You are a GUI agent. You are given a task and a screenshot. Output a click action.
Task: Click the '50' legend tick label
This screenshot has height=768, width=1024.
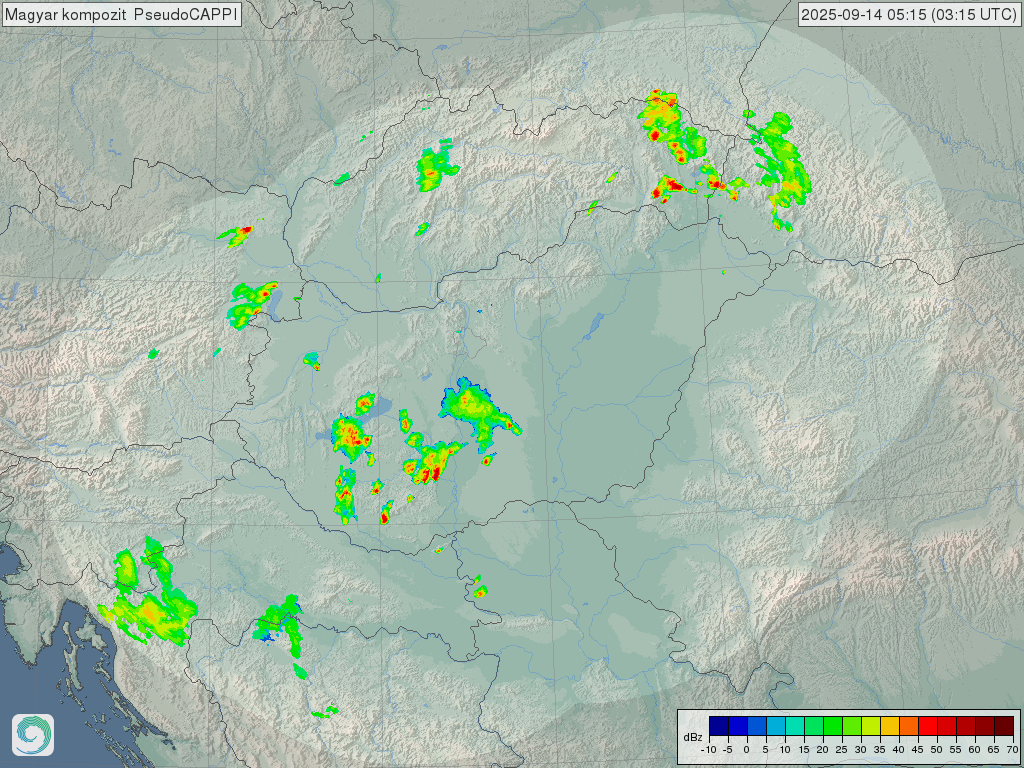click(936, 750)
